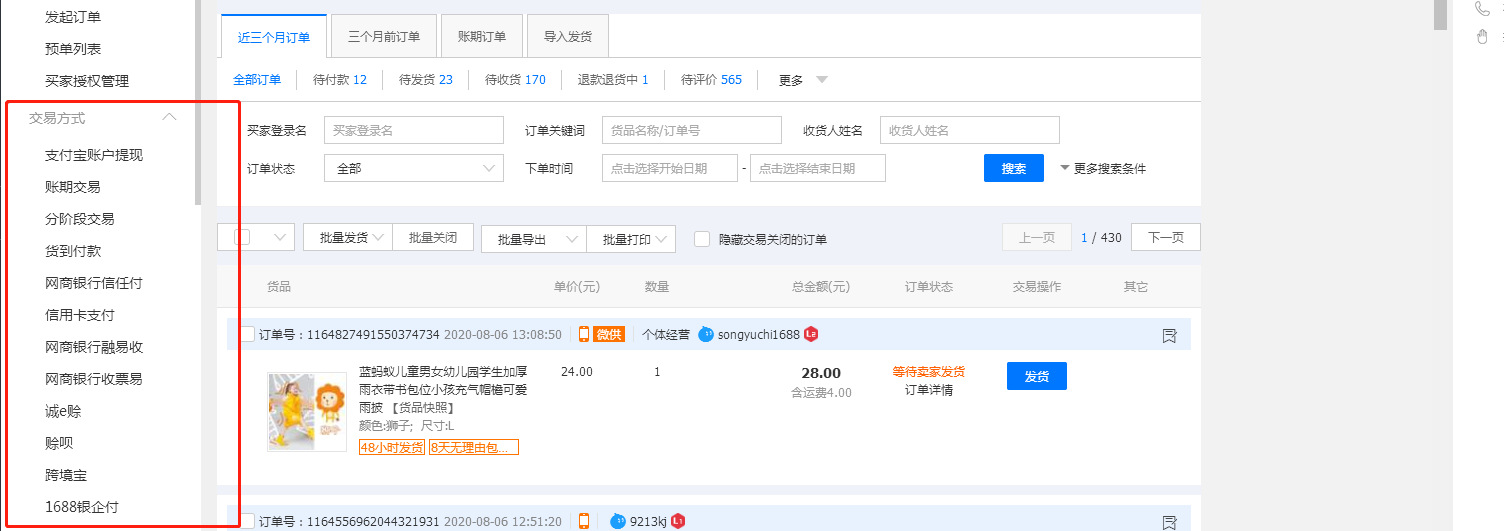Image resolution: width=1504 pixels, height=531 pixels.
Task: Collapse the 交易方式 sidebar section
Action: coord(170,118)
